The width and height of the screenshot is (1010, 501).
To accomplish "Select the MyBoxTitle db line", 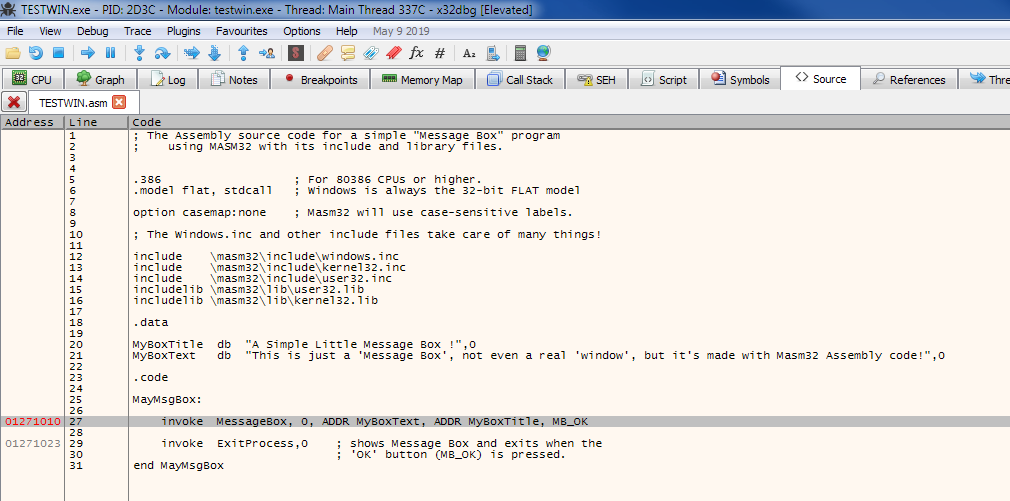I will coord(304,345).
